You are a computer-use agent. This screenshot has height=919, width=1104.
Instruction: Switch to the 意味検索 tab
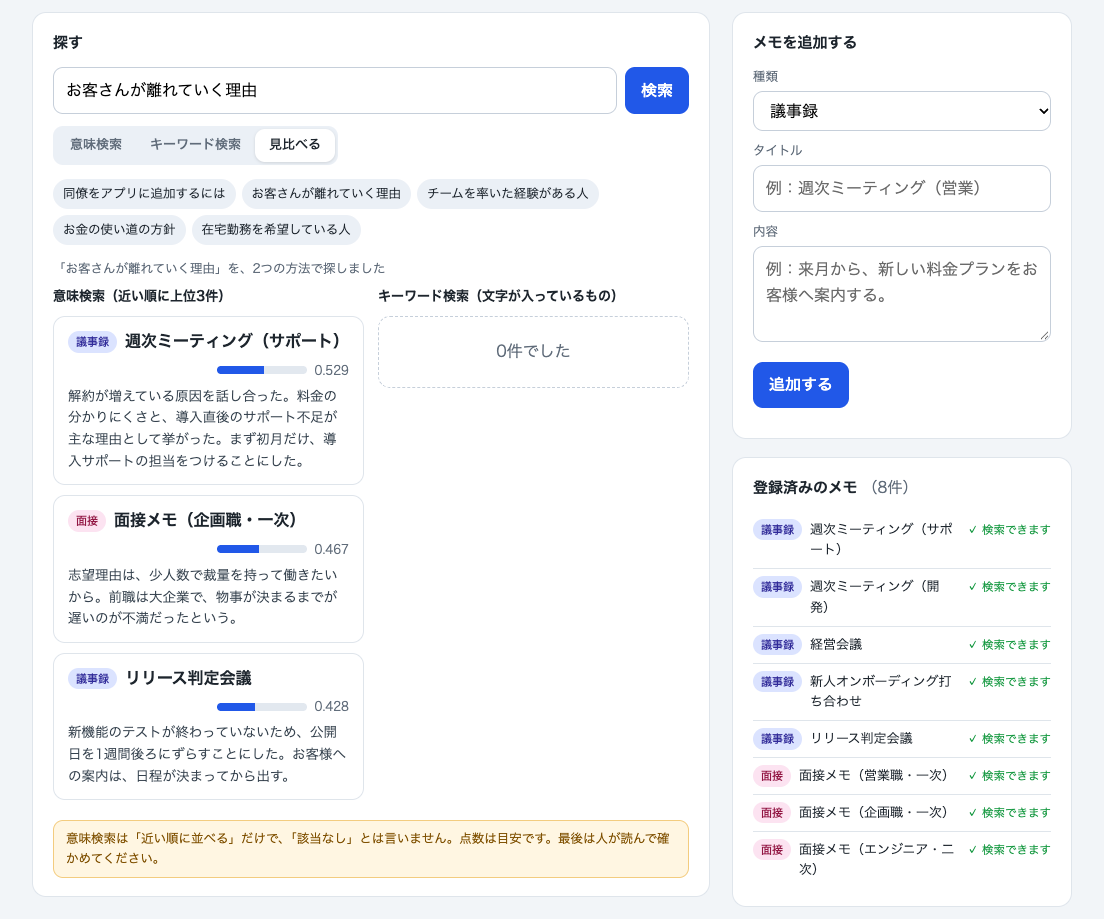tap(96, 144)
